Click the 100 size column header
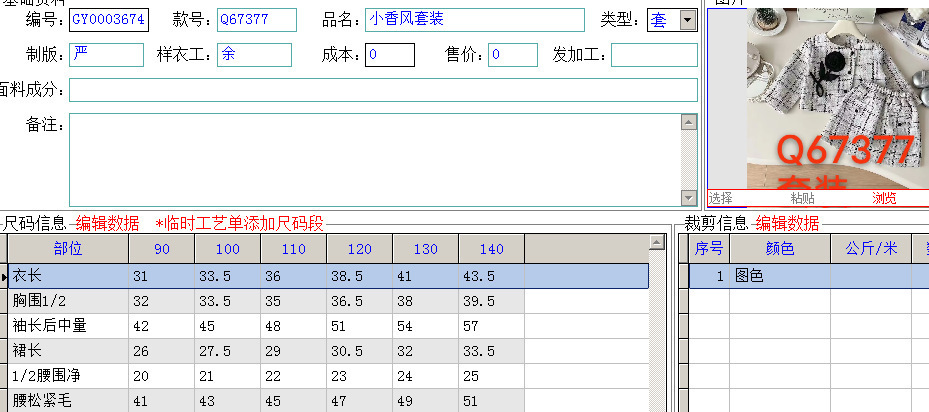The height and width of the screenshot is (412, 929). (x=228, y=248)
